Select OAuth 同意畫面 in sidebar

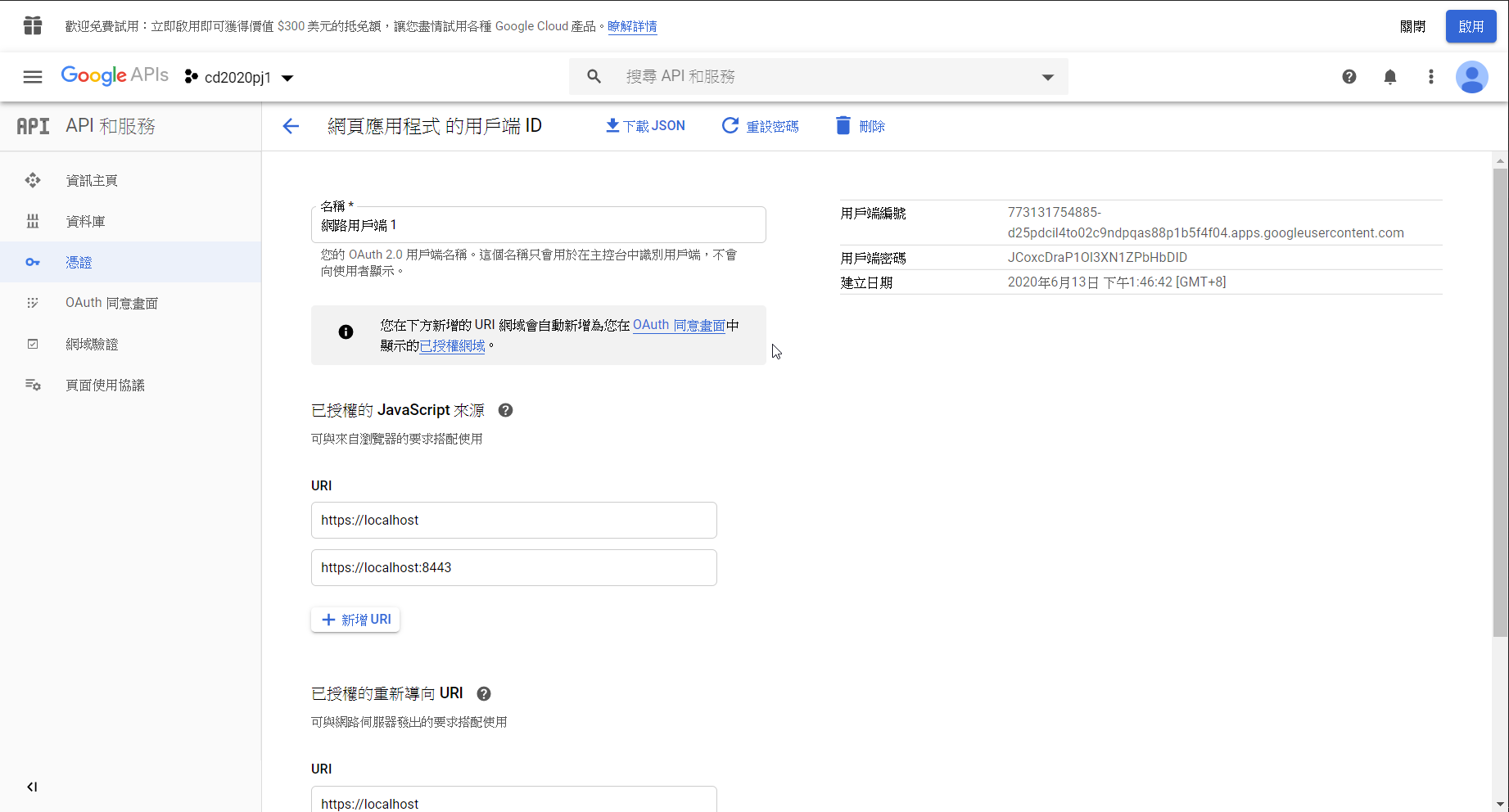point(111,303)
